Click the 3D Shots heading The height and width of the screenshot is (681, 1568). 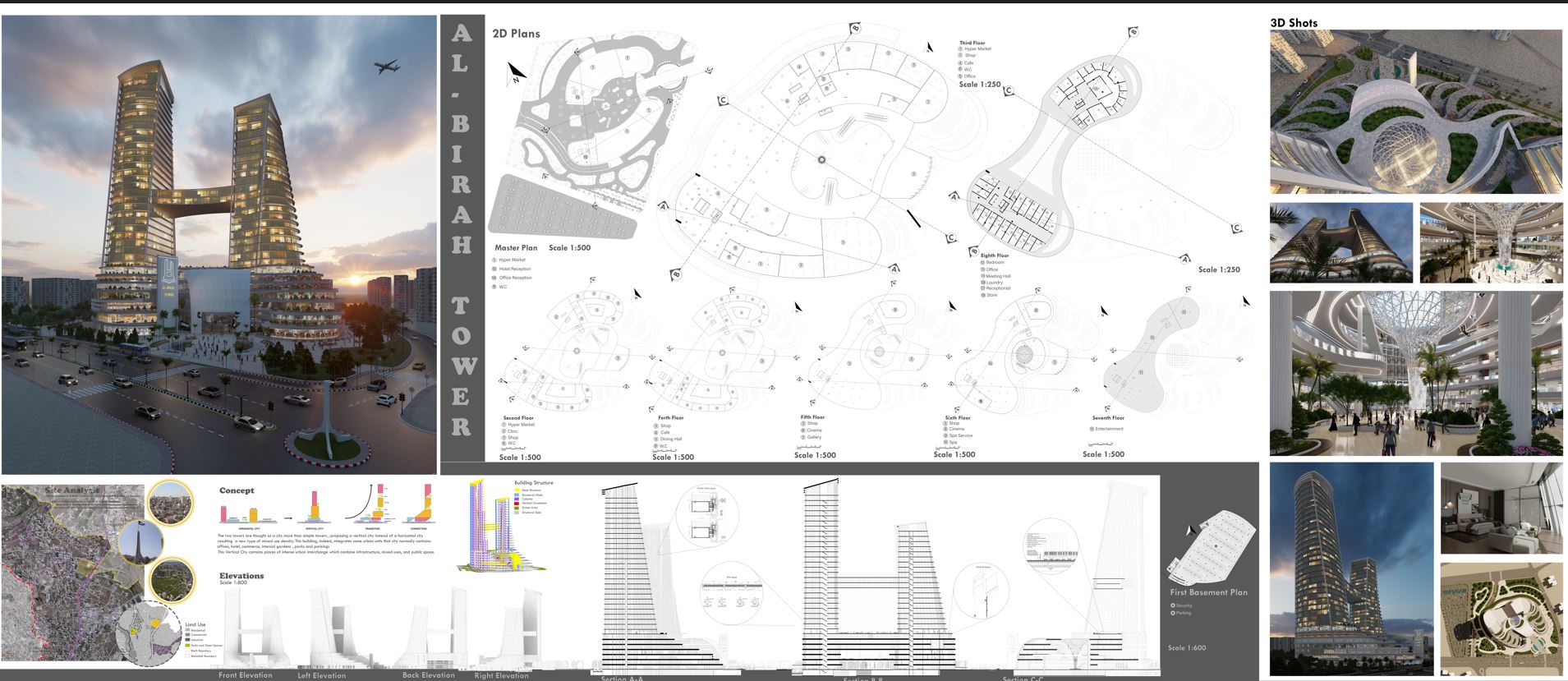[1294, 23]
